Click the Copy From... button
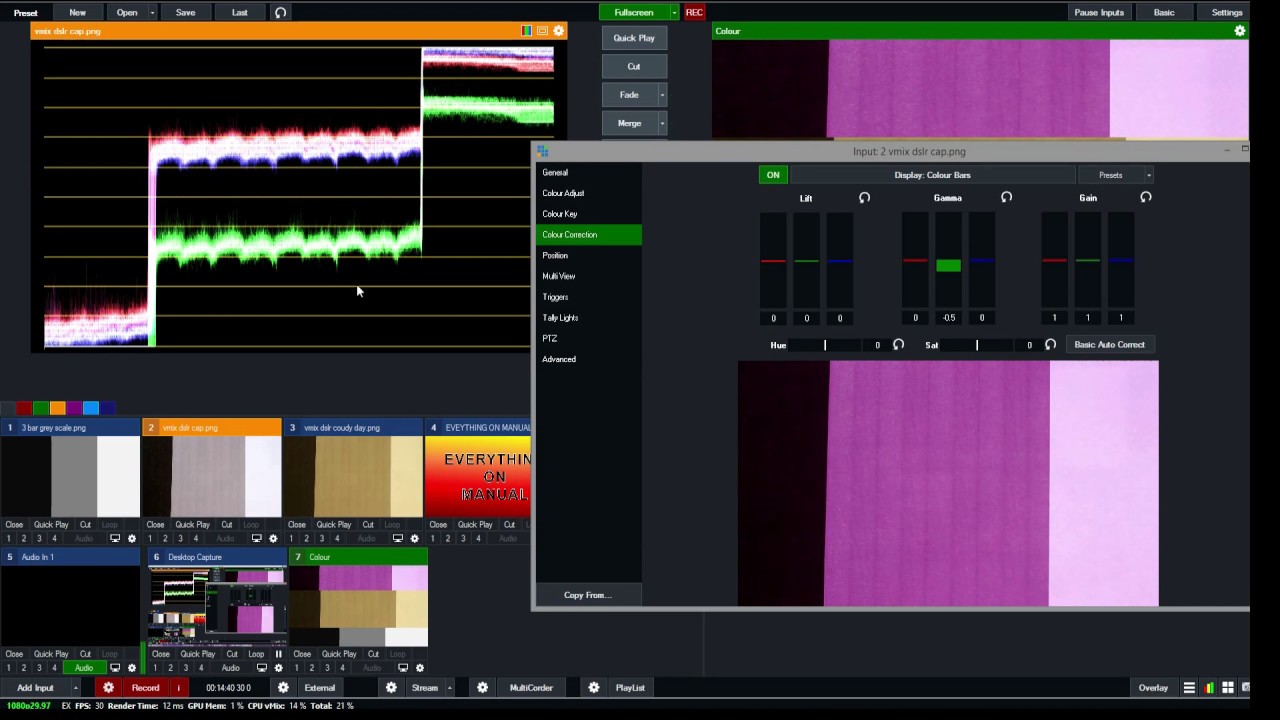Image resolution: width=1280 pixels, height=720 pixels. click(587, 595)
